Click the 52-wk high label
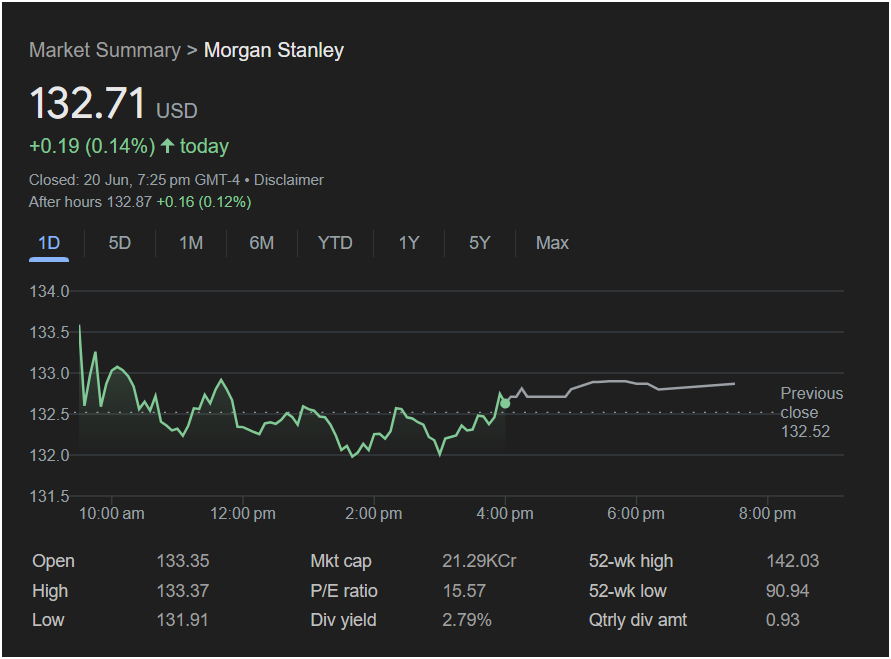This screenshot has height=659, width=891. [631, 561]
